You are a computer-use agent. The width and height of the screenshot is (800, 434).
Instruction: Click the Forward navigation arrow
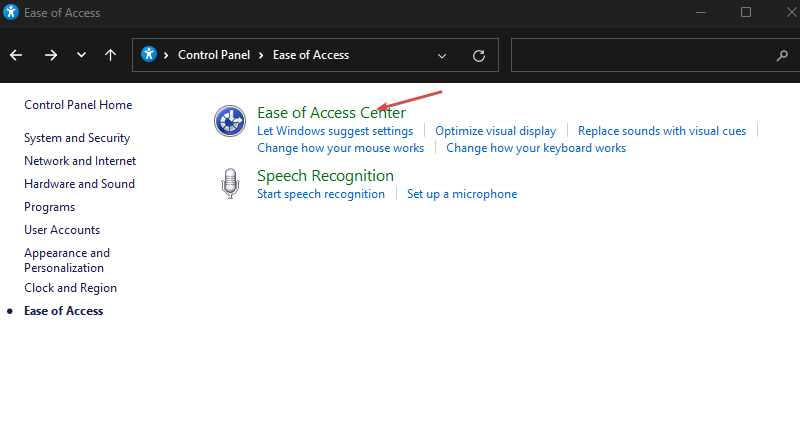tap(51, 55)
